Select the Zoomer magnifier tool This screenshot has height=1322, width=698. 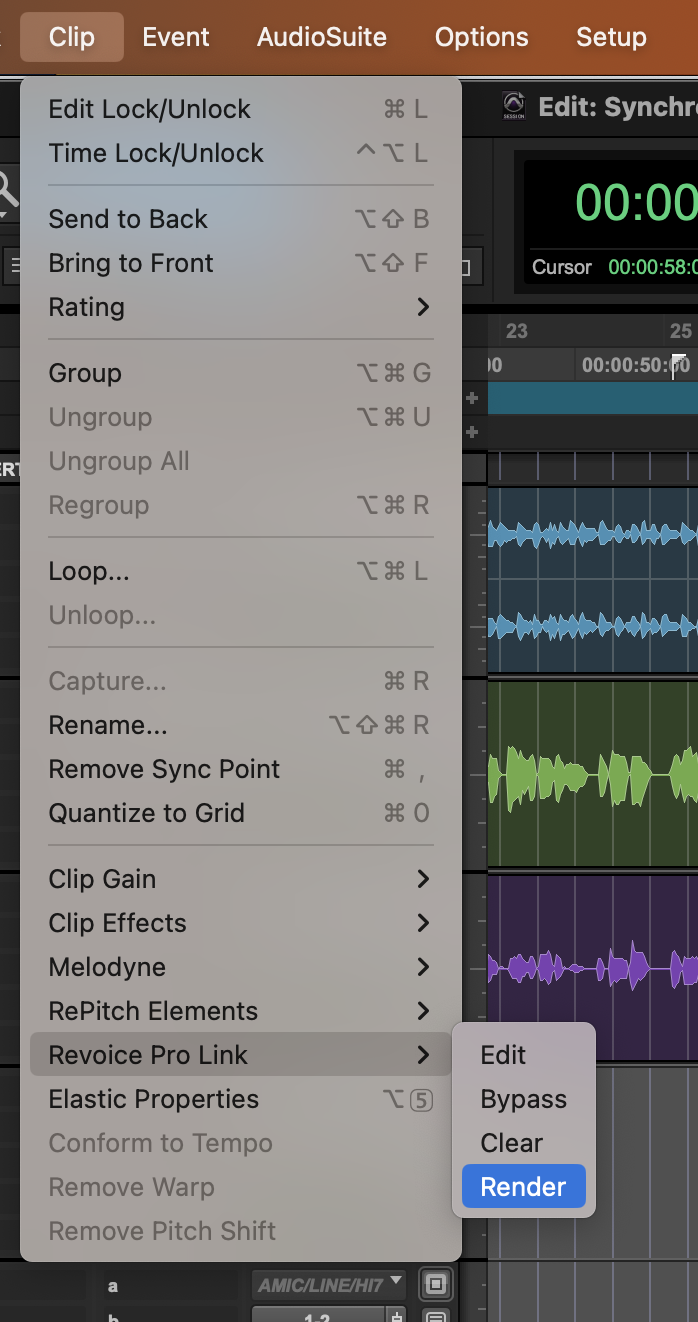[x=8, y=190]
